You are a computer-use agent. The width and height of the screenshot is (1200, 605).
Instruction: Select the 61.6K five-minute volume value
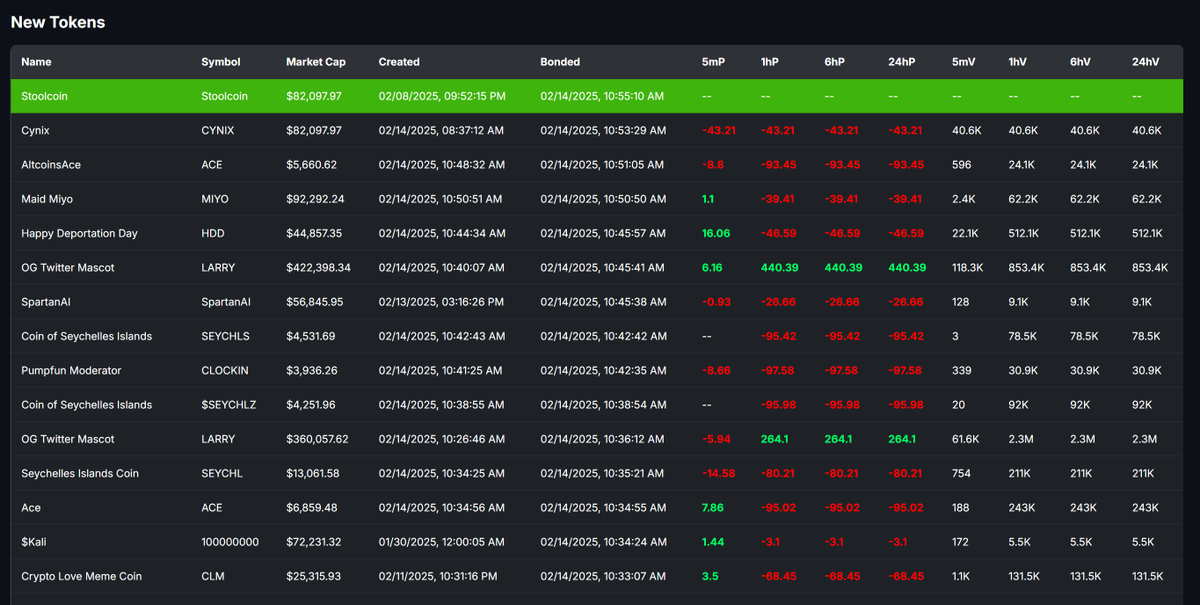tap(966, 439)
